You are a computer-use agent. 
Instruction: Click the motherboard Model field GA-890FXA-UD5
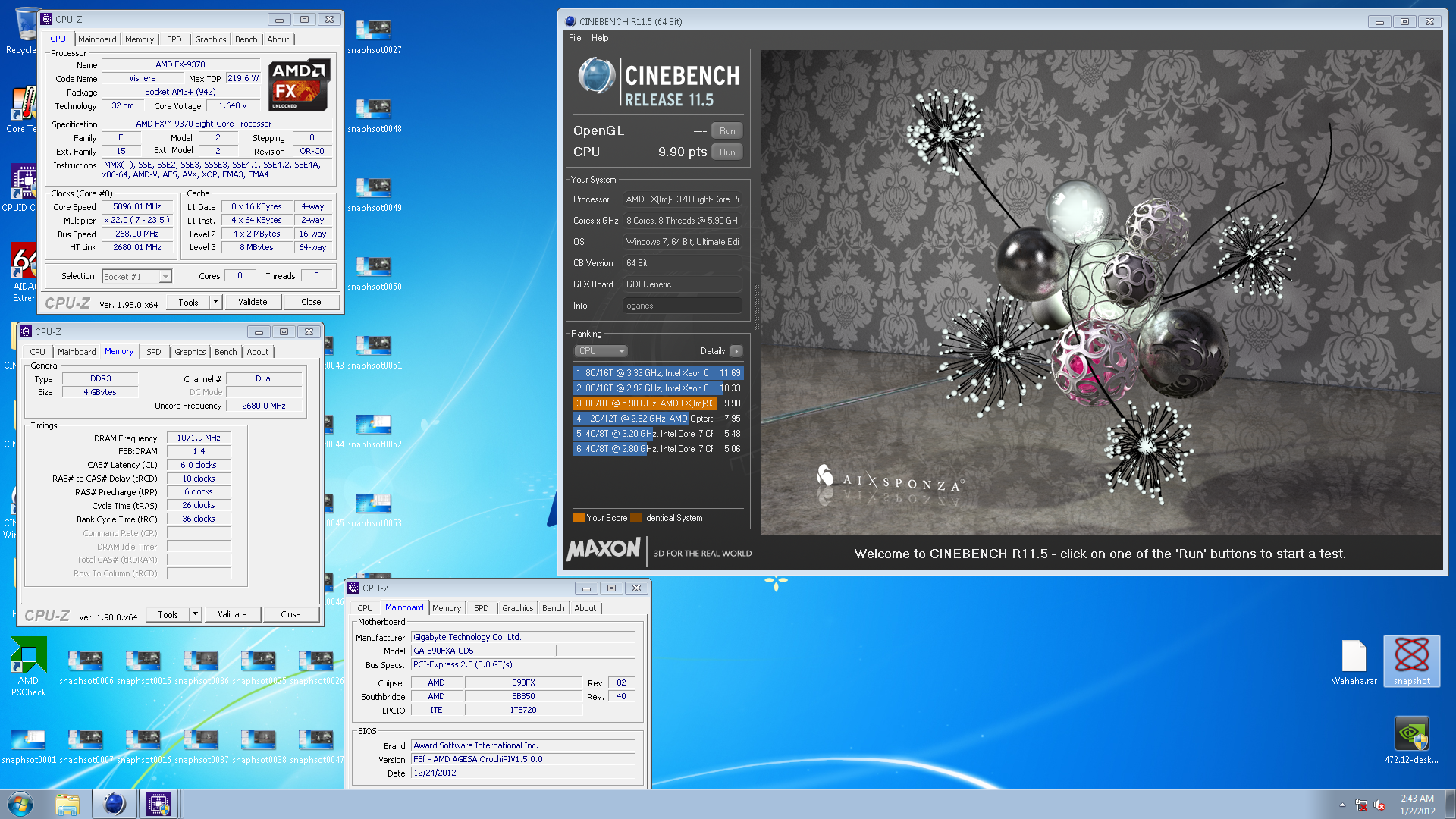(x=482, y=651)
